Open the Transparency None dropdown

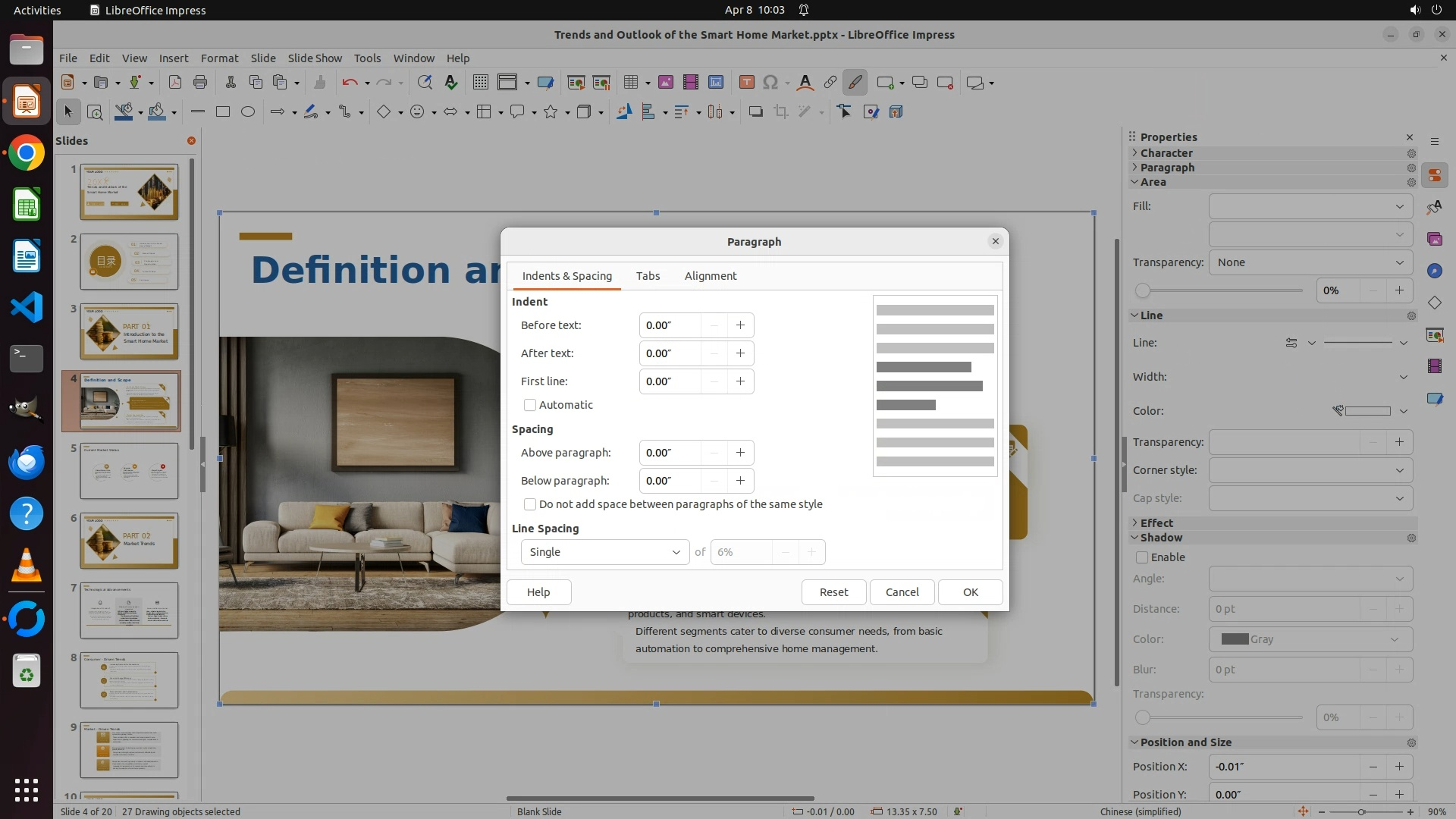(1310, 262)
